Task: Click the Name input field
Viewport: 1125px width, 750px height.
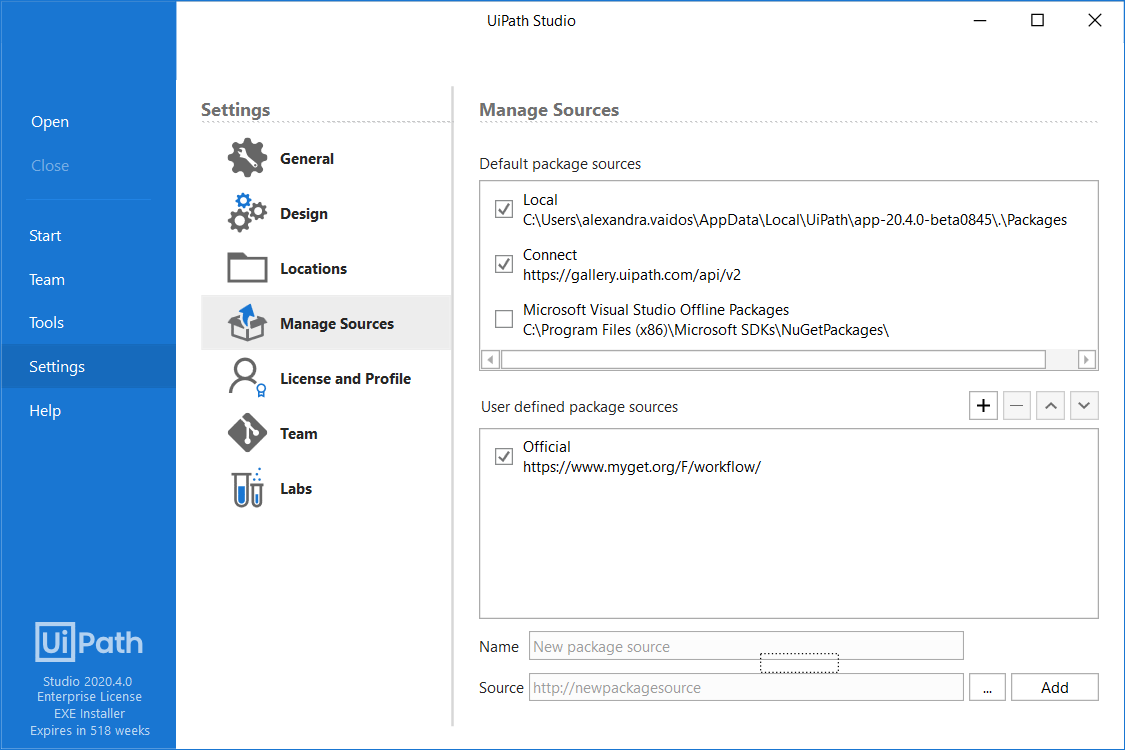Action: [746, 646]
